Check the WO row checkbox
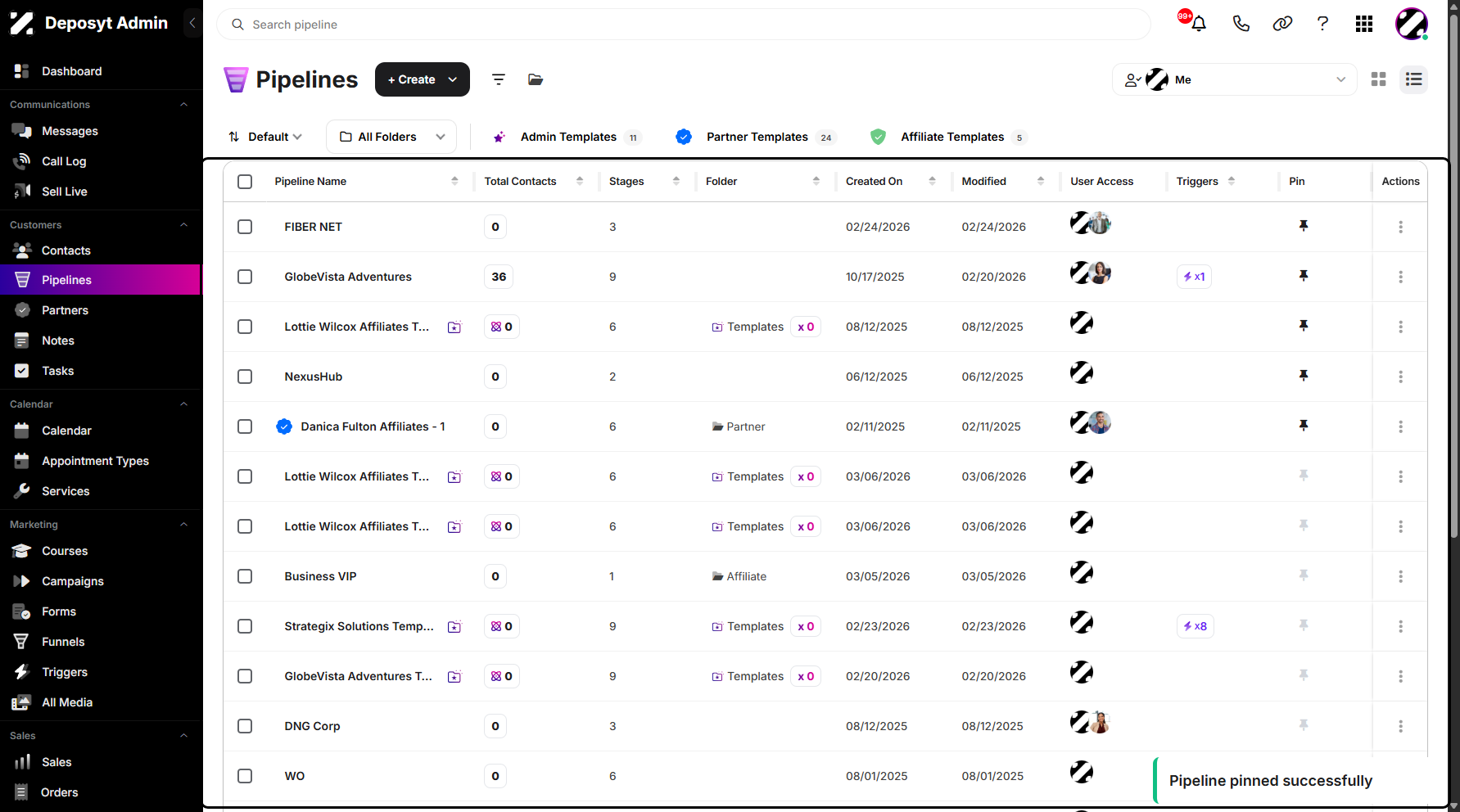 [x=245, y=776]
